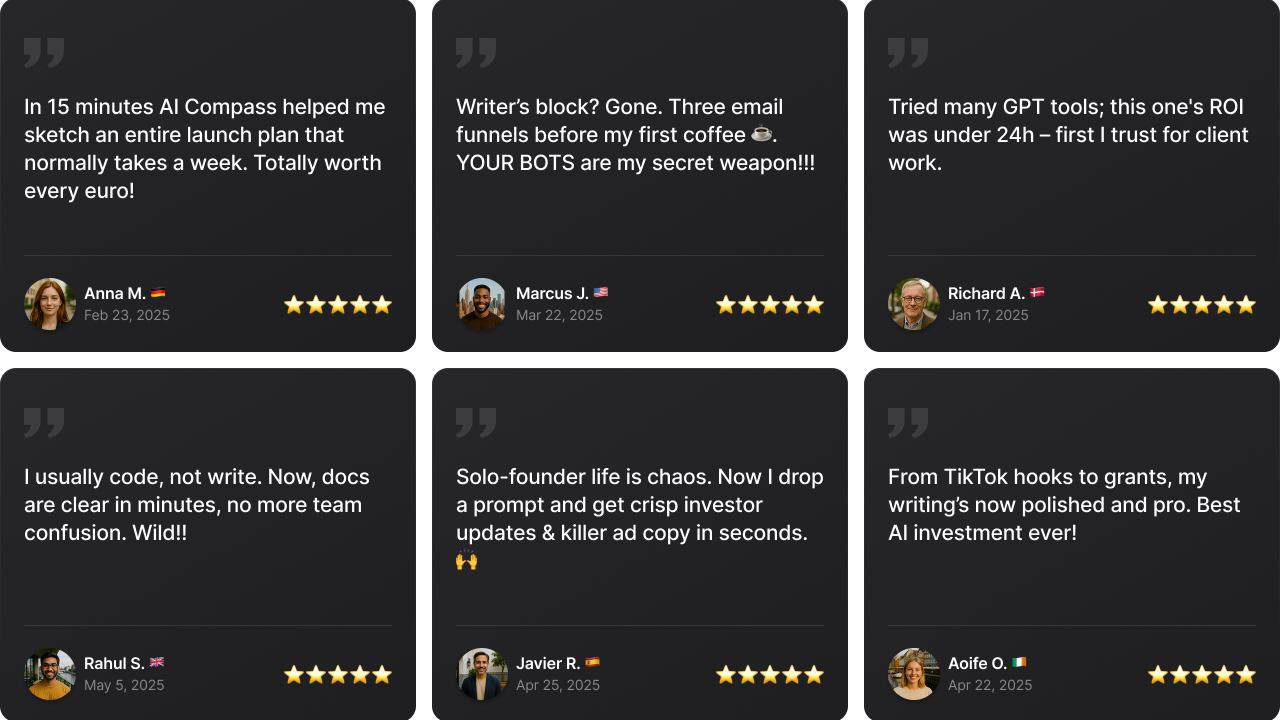The width and height of the screenshot is (1280, 720).
Task: Click Aoife O.'s avatar photo
Action: pos(914,674)
